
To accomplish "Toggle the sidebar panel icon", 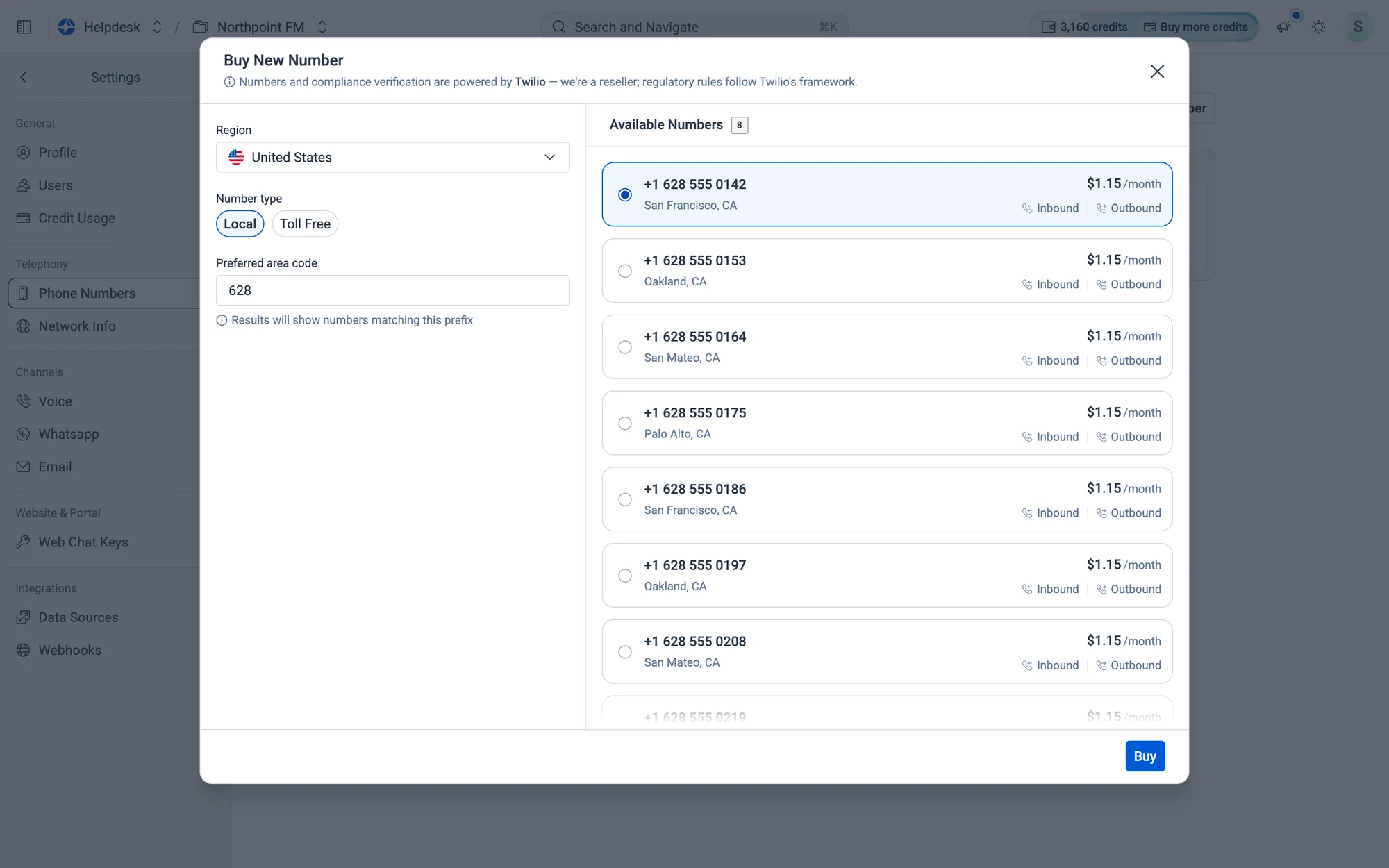I will [x=24, y=27].
